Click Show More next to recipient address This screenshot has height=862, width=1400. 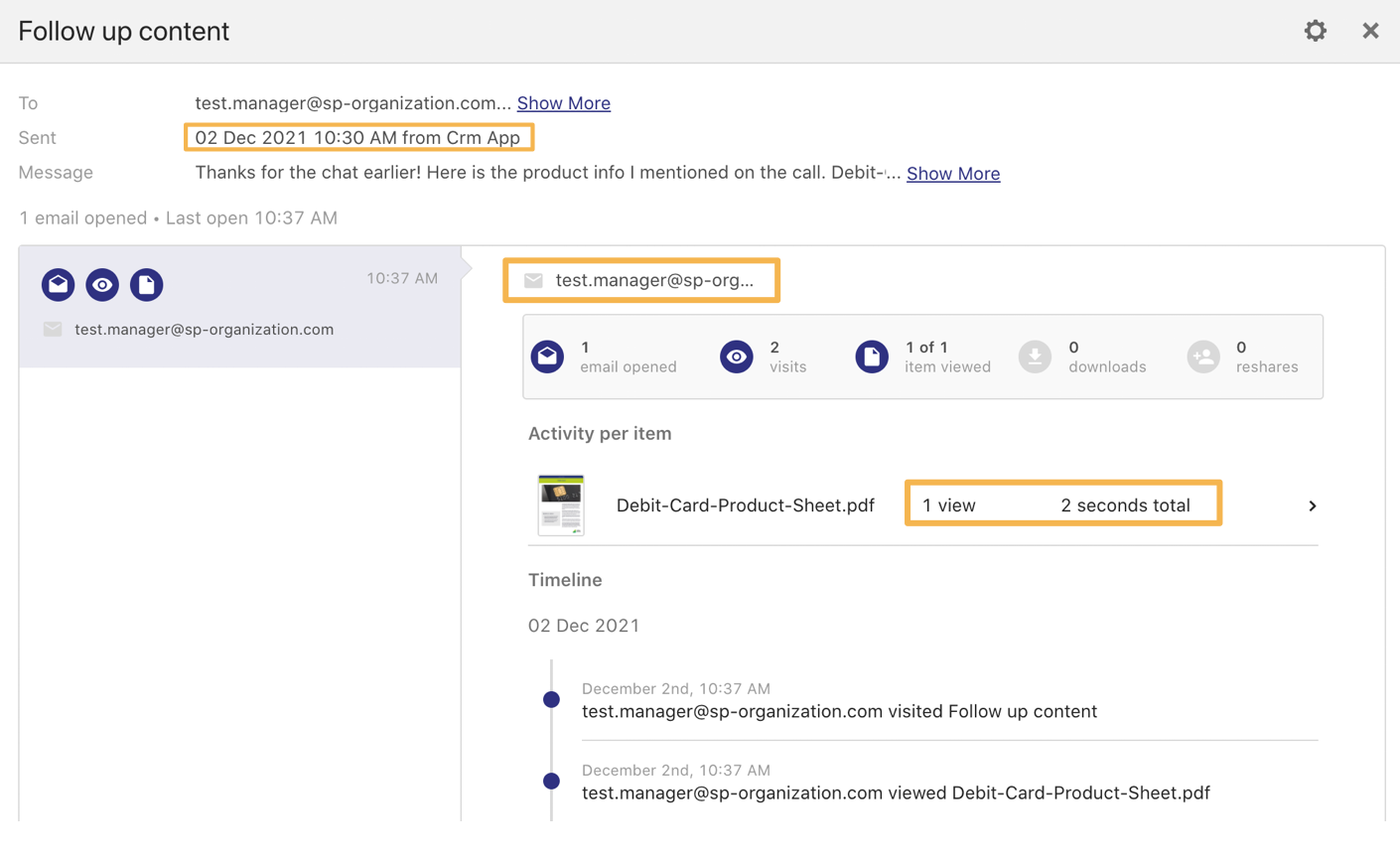click(x=563, y=103)
